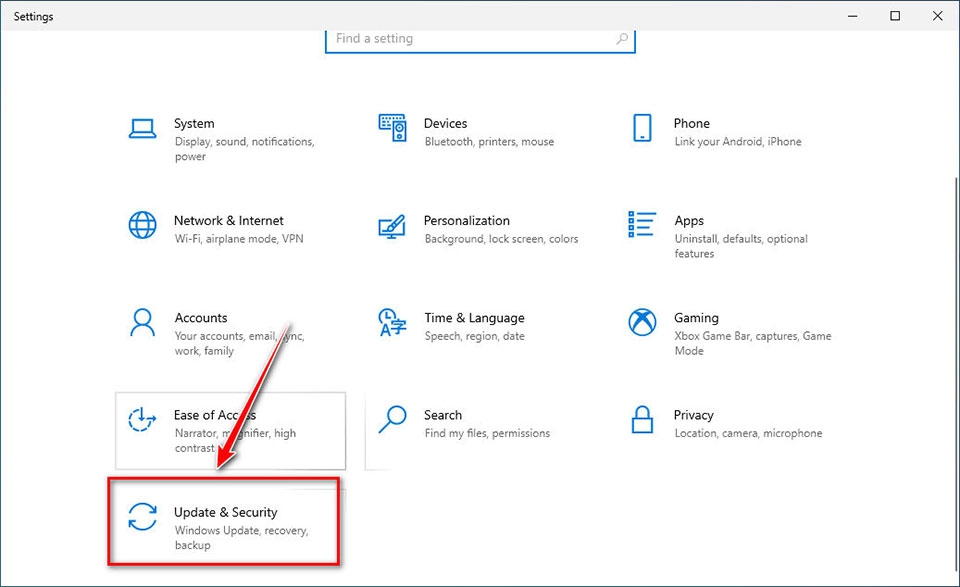Close the Settings window

pos(937,16)
